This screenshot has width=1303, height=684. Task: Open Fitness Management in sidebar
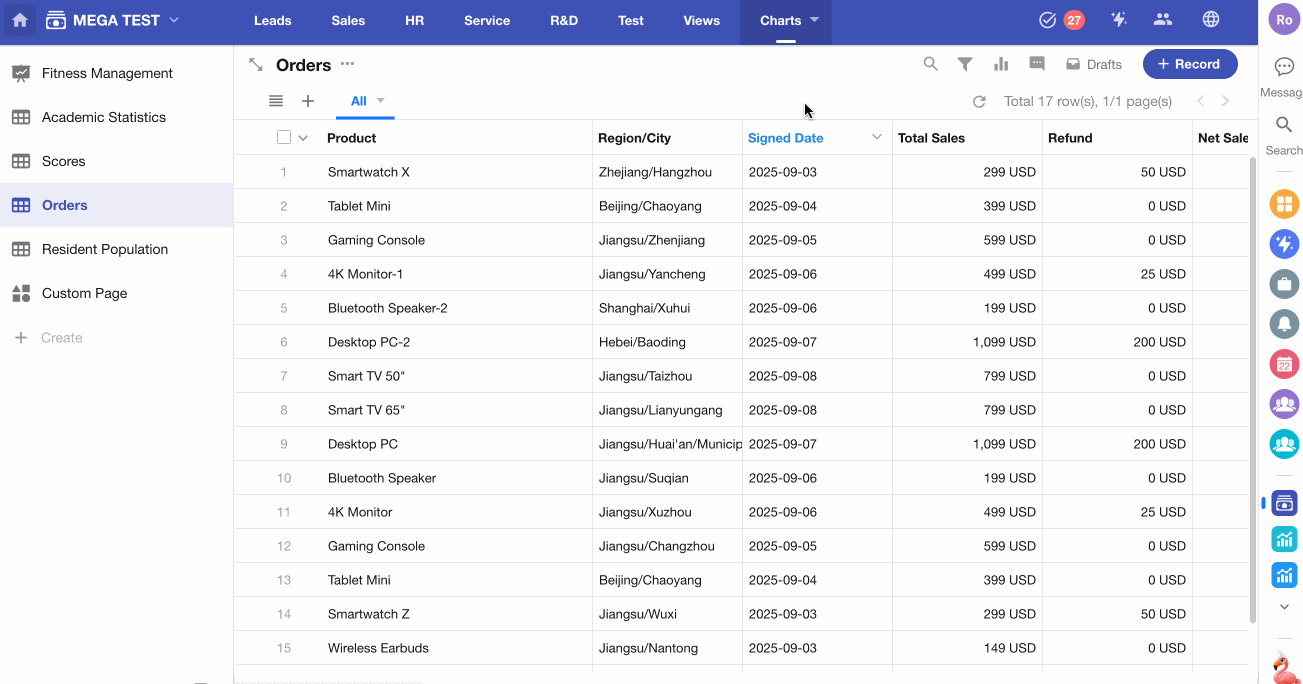click(x=107, y=73)
